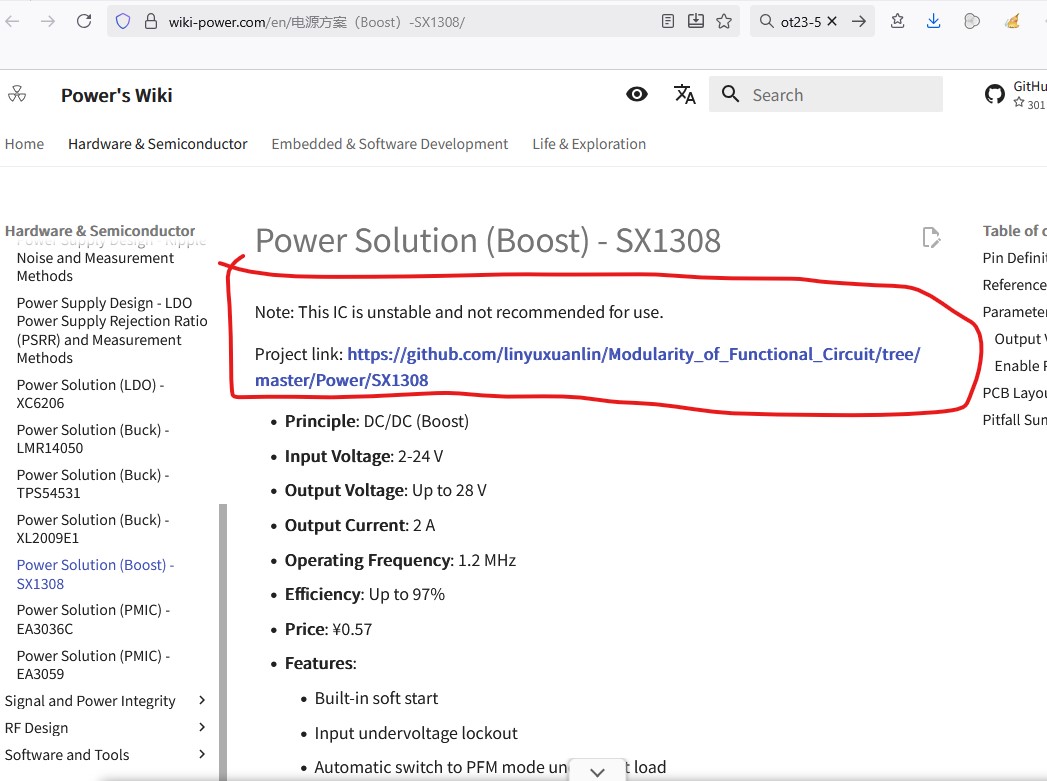Click the browser reload page button
This screenshot has width=1047, height=781.
(84, 21)
